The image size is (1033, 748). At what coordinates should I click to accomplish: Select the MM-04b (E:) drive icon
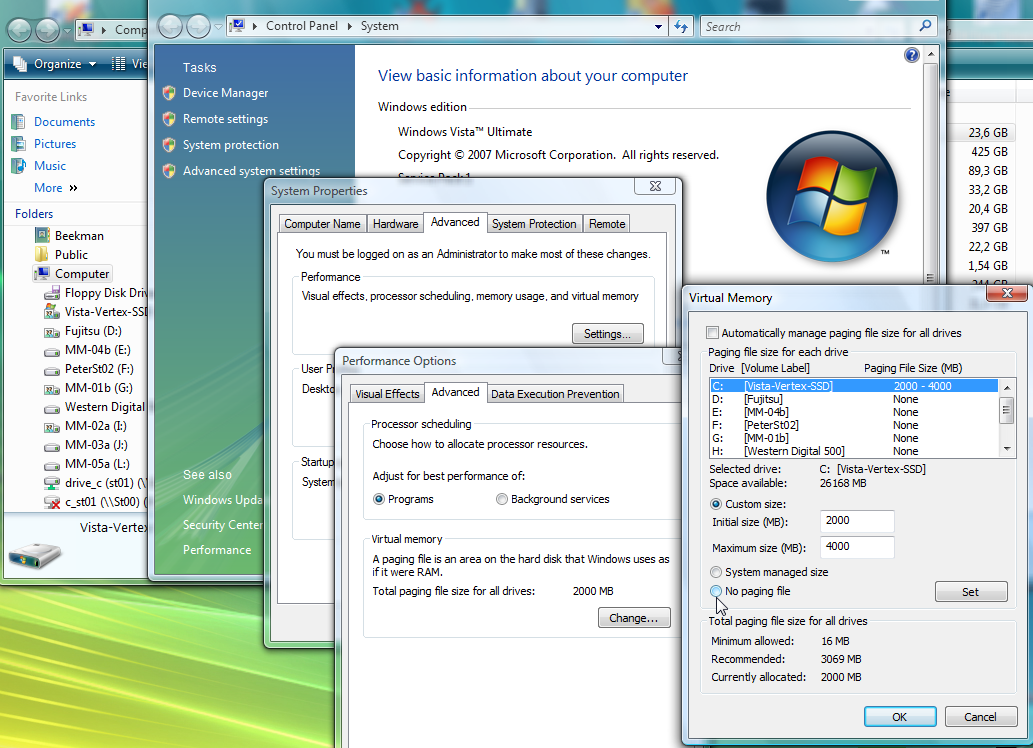pos(52,351)
